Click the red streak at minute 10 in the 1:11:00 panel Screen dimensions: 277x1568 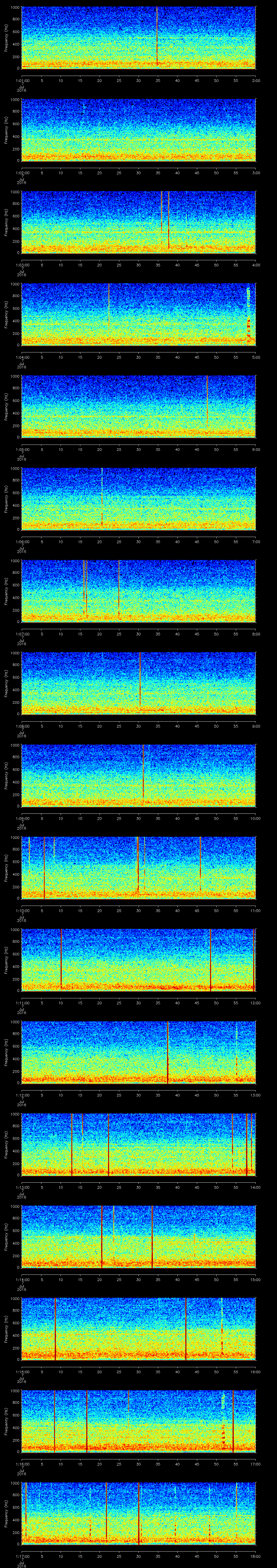(61, 959)
